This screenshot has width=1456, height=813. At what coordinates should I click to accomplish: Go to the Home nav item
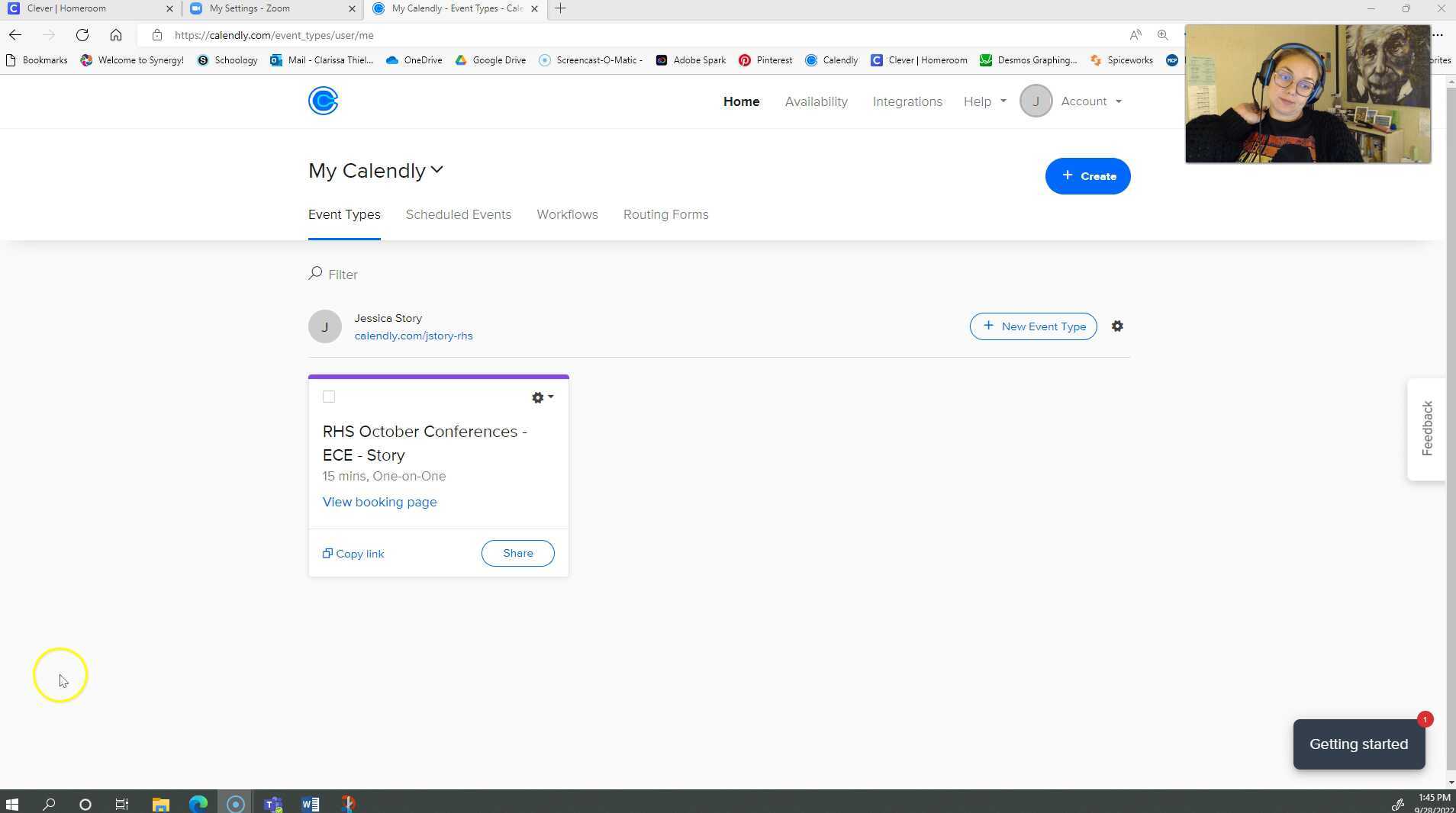point(741,101)
